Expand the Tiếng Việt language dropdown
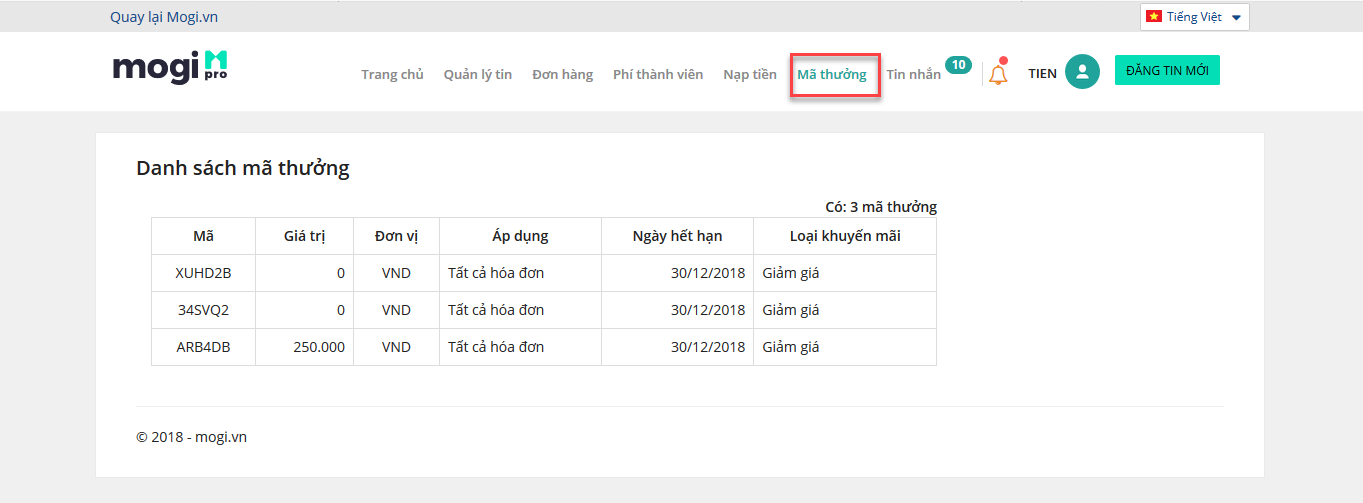The image size is (1363, 503). coord(1194,17)
